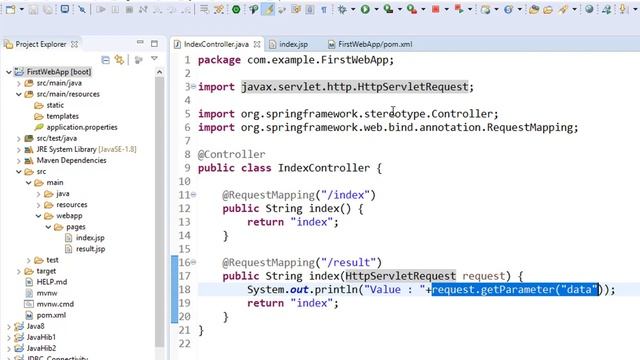Switch to the Project Explorer tab
The height and width of the screenshot is (360, 640).
click(40, 44)
